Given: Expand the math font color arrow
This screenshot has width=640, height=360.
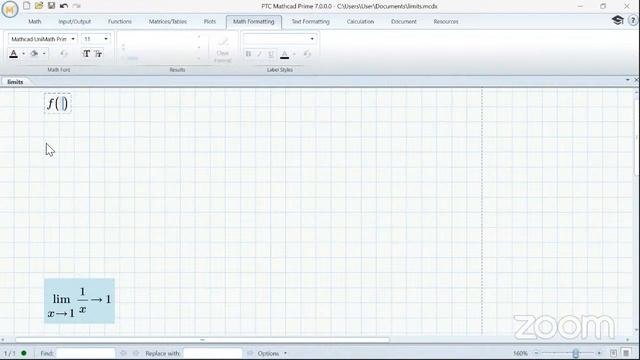Looking at the screenshot, I should (x=24, y=54).
